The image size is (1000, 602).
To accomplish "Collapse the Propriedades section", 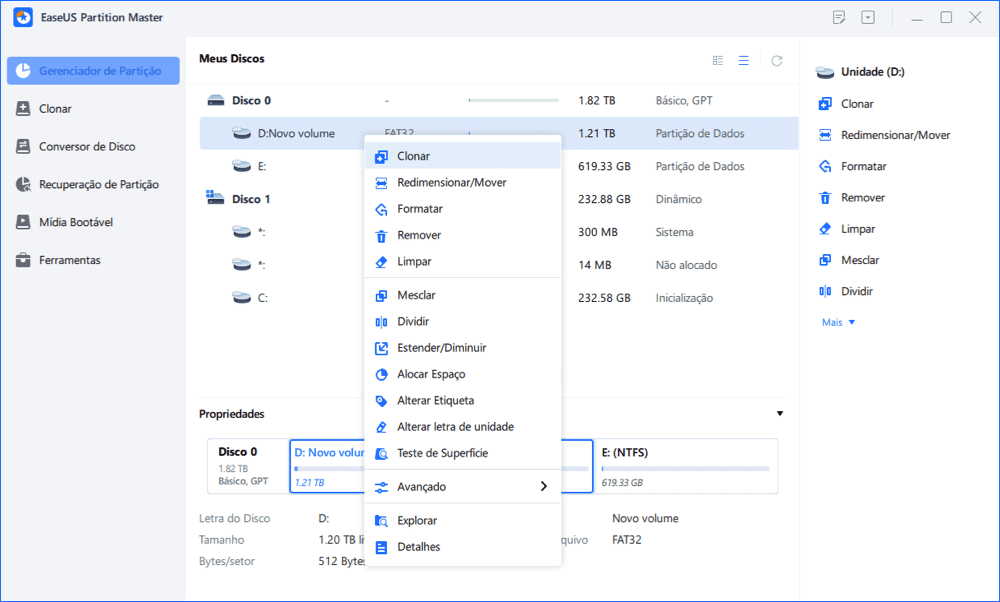I will tap(779, 414).
